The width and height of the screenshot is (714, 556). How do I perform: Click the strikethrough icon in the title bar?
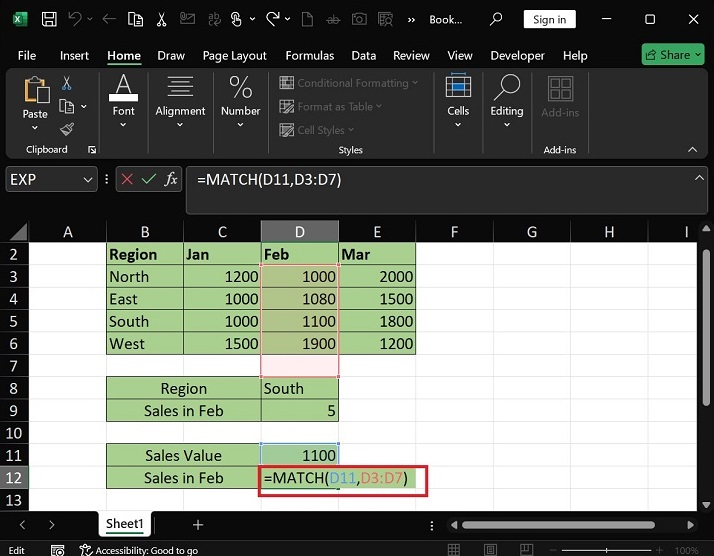pyautogui.click(x=333, y=20)
